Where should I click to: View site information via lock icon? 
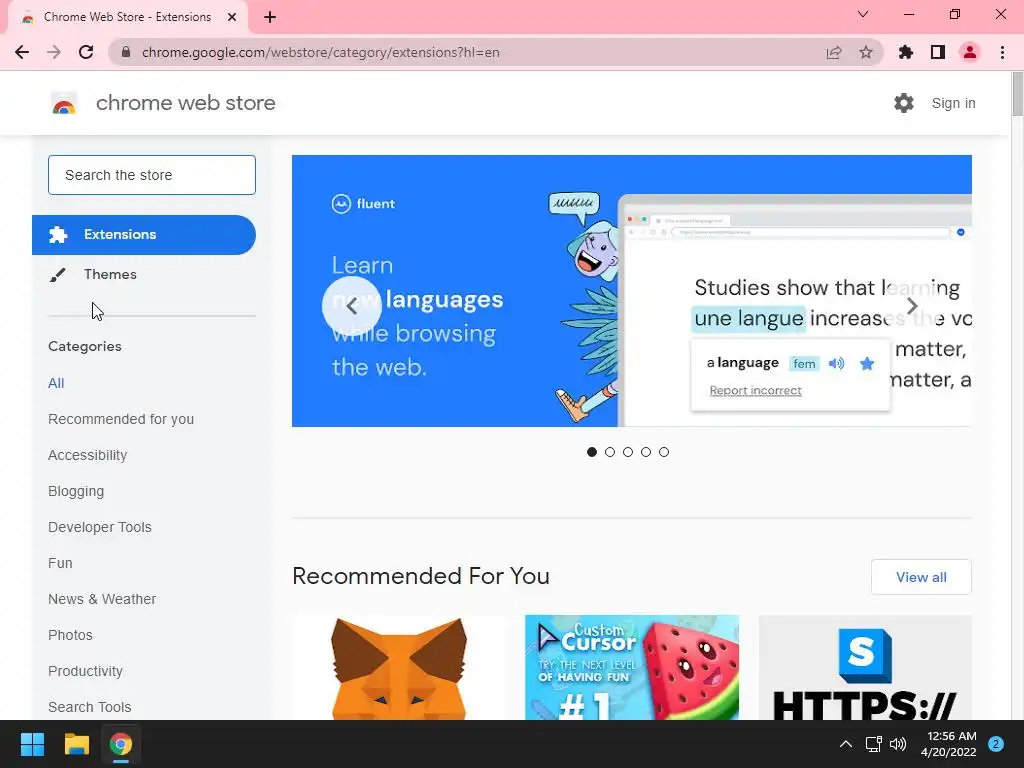[x=126, y=52]
